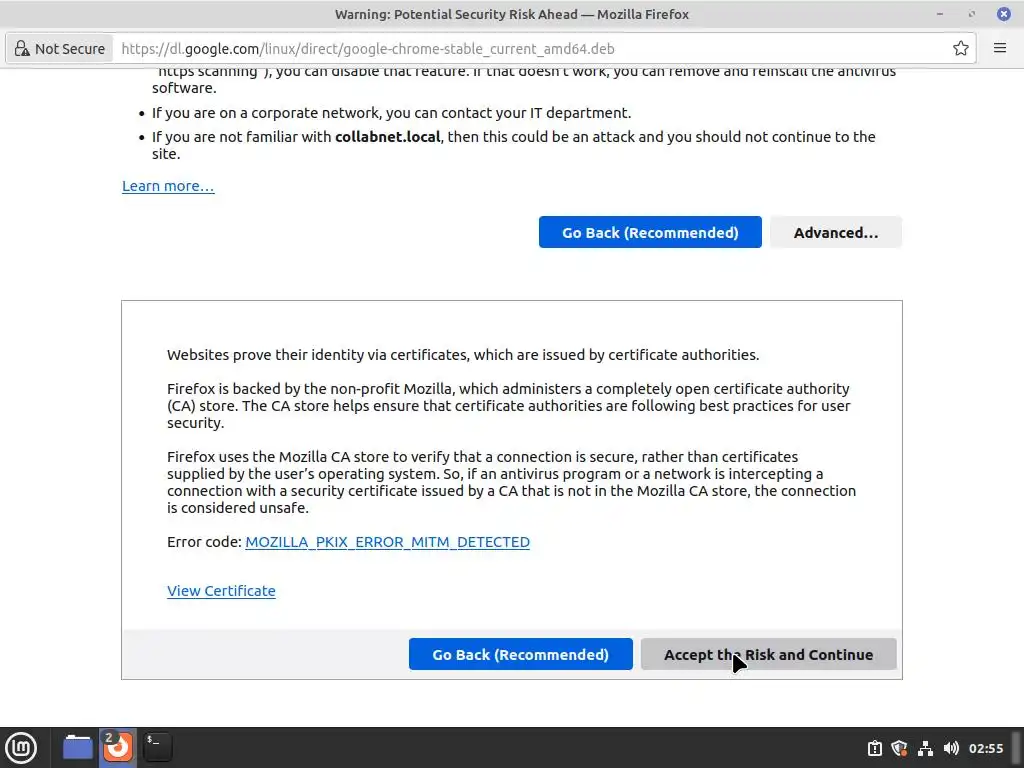Click the upper Go Back (Recommended) button

tap(650, 232)
